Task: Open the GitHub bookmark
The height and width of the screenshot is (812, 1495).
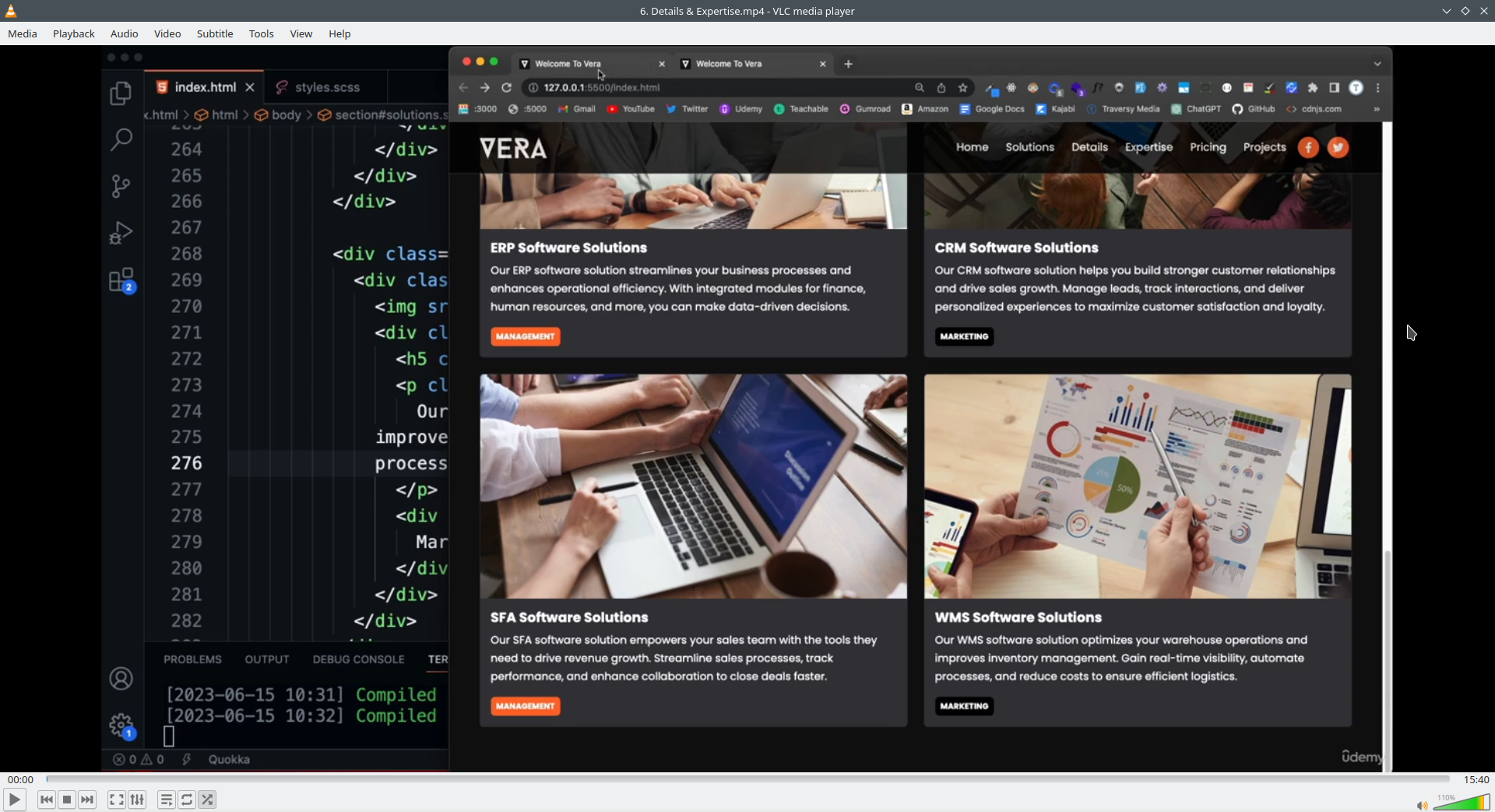Action: pos(1254,109)
